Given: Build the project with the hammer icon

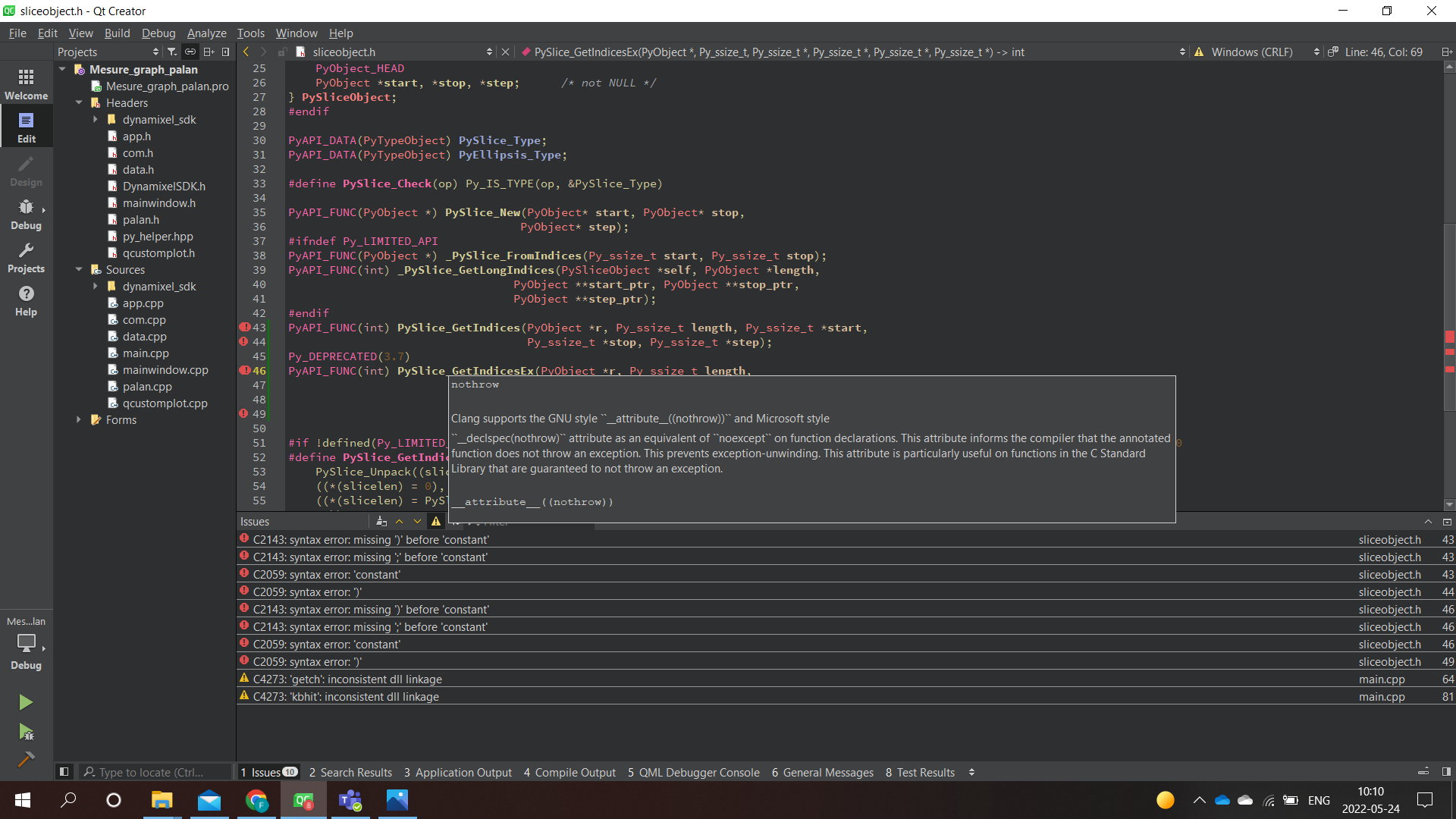Looking at the screenshot, I should click(26, 759).
